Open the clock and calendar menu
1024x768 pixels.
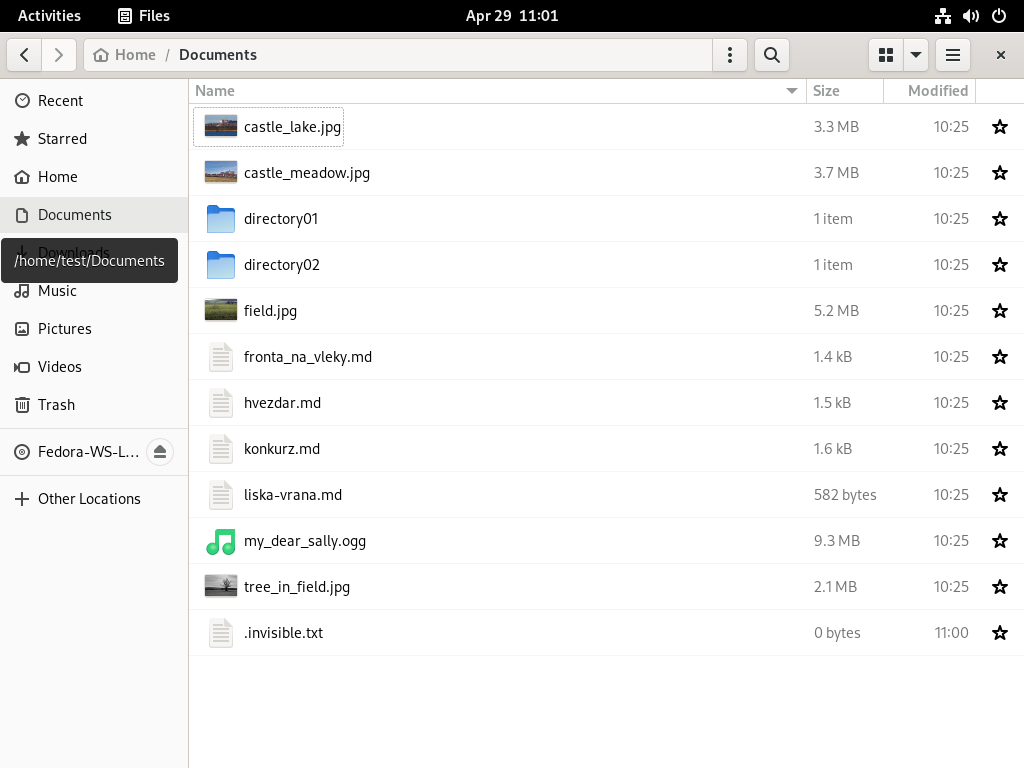(x=512, y=16)
